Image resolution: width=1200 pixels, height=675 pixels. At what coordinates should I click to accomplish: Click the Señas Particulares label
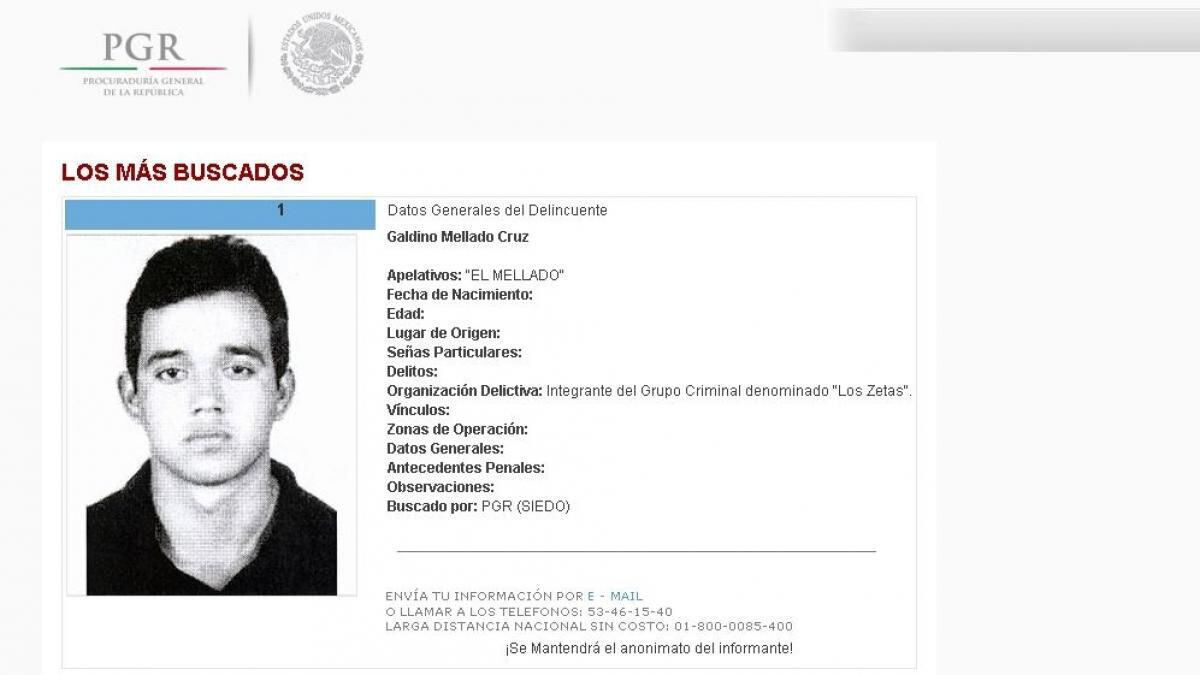(x=454, y=352)
